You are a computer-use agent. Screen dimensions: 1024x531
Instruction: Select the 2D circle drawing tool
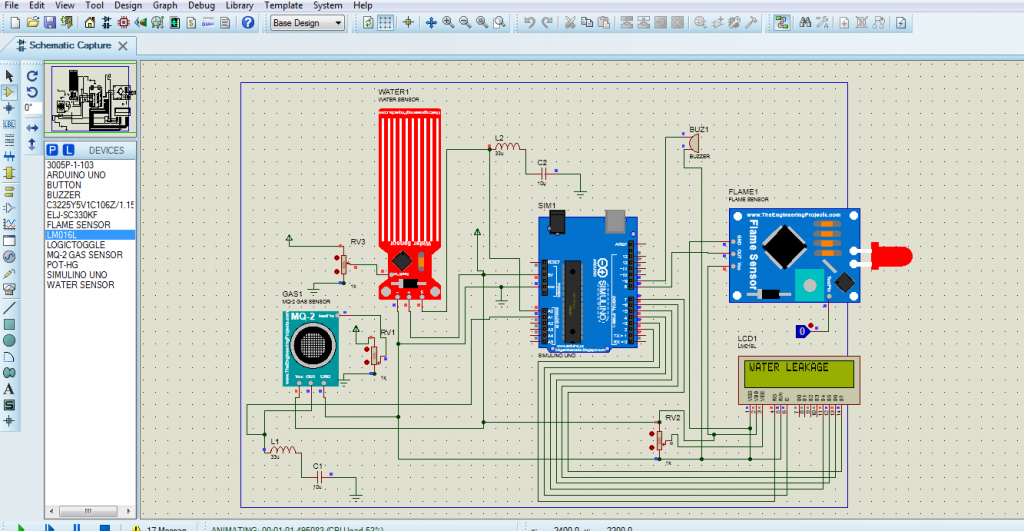[9, 340]
